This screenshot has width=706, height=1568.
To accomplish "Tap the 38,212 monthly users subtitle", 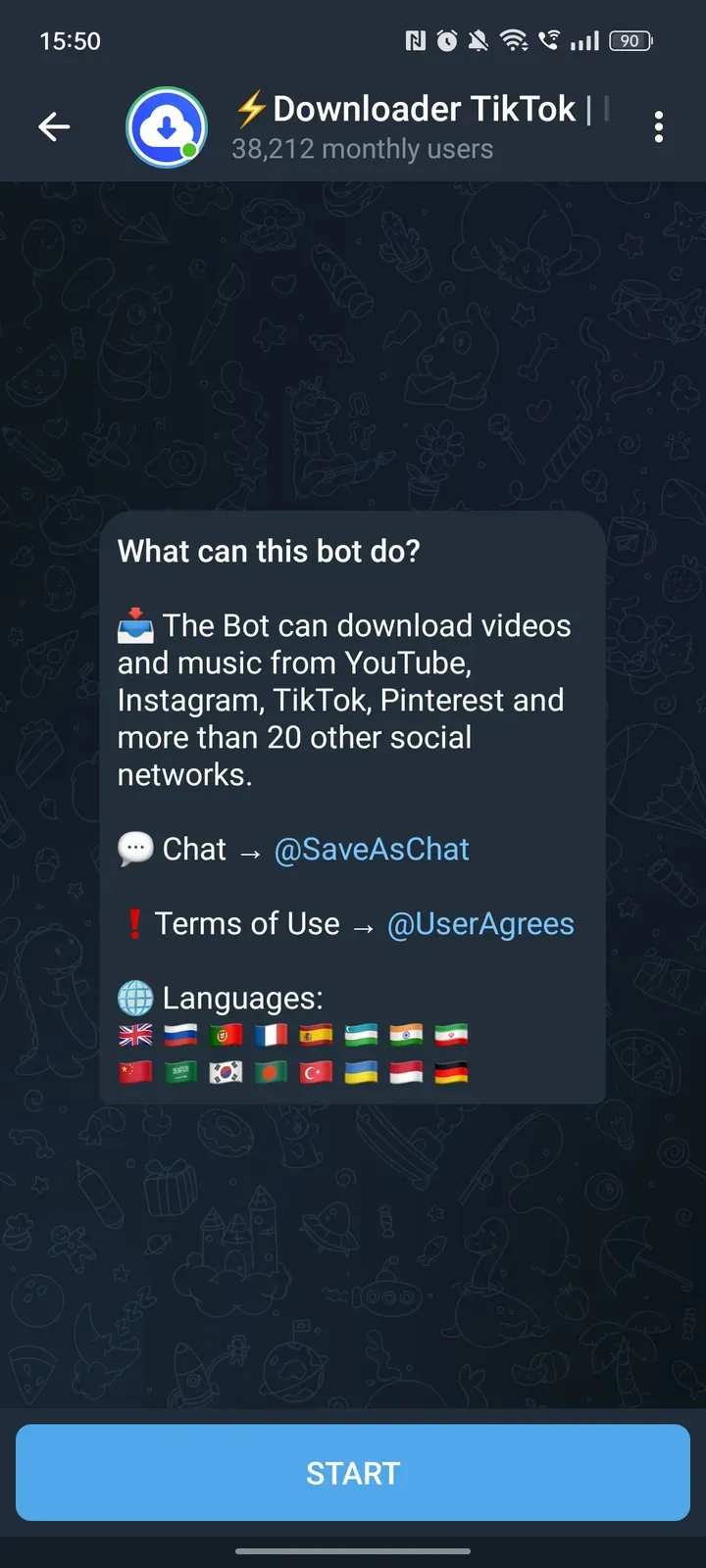I will point(362,149).
